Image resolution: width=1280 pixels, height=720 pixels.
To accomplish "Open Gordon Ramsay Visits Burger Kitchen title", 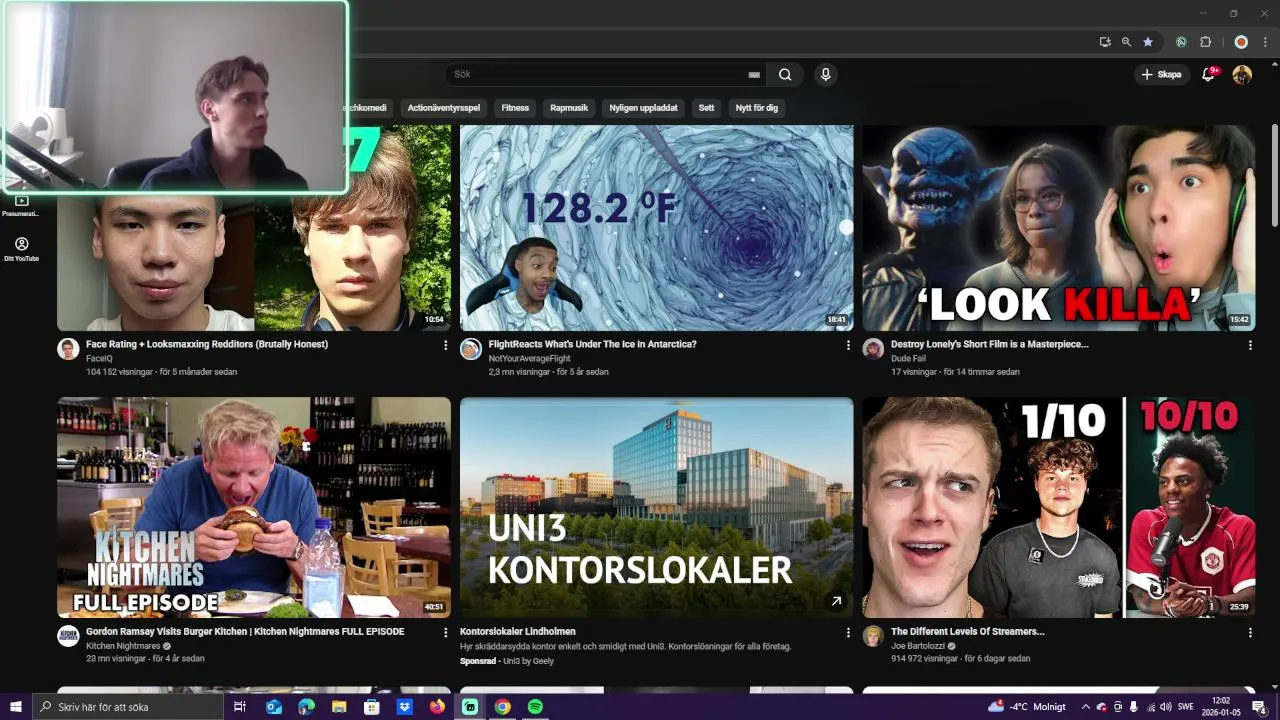I will click(x=245, y=631).
